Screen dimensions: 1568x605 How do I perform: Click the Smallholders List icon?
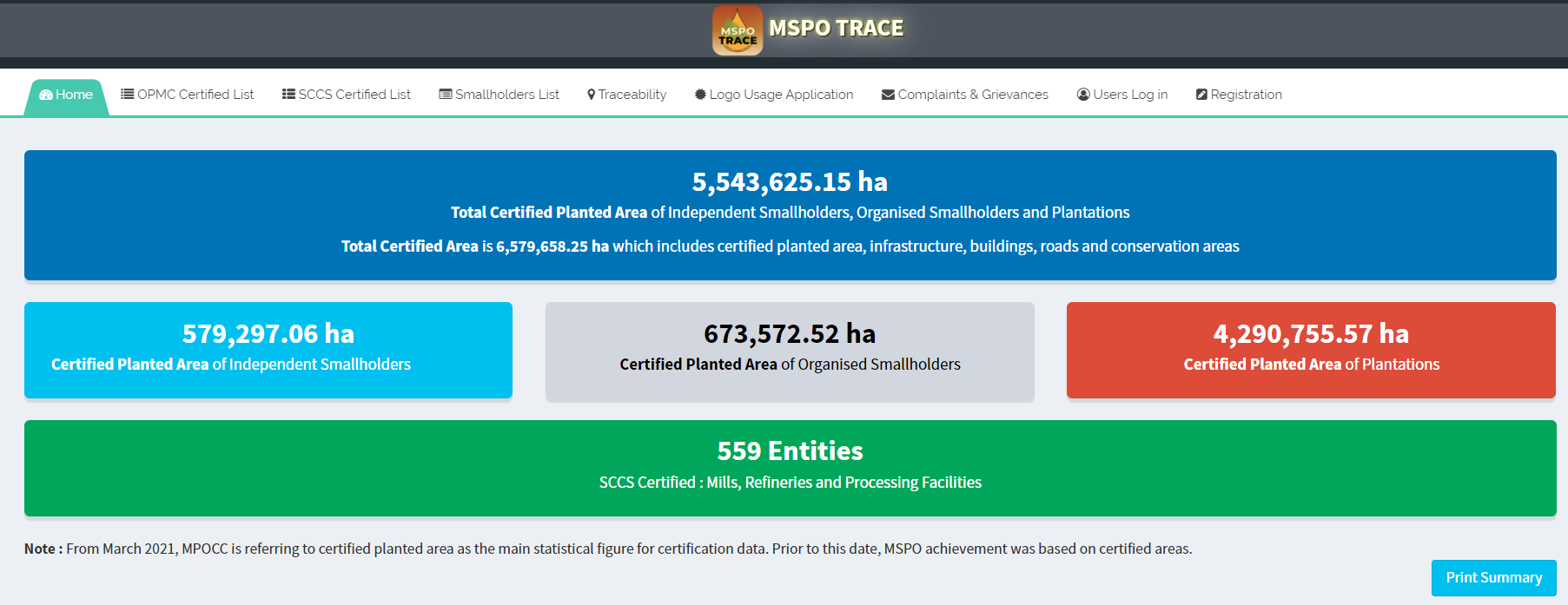click(446, 94)
